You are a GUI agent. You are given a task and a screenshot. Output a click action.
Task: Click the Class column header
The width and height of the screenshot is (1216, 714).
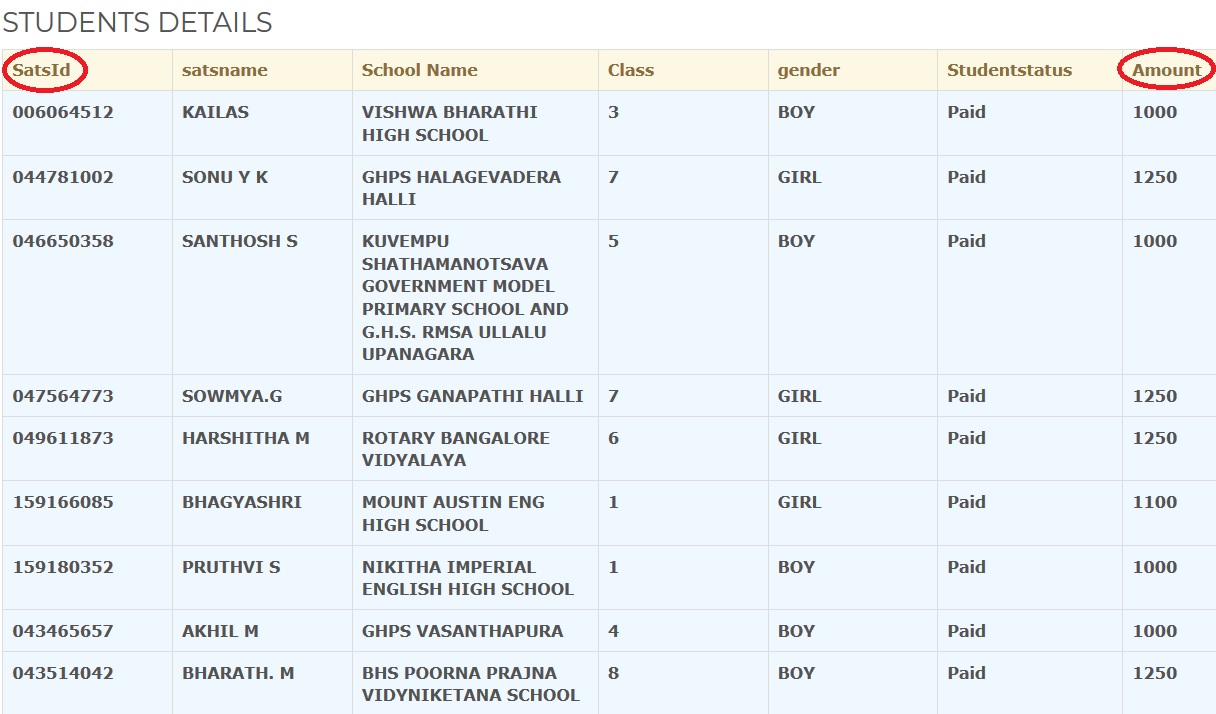(631, 70)
